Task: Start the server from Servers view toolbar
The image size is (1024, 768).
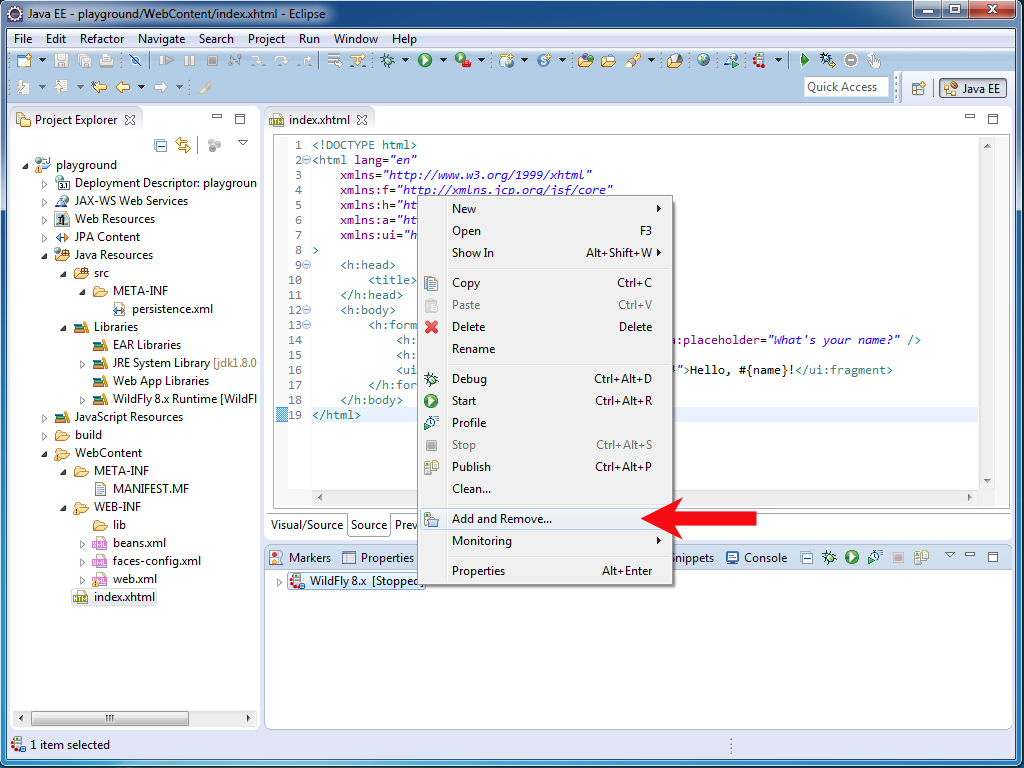Action: click(852, 557)
